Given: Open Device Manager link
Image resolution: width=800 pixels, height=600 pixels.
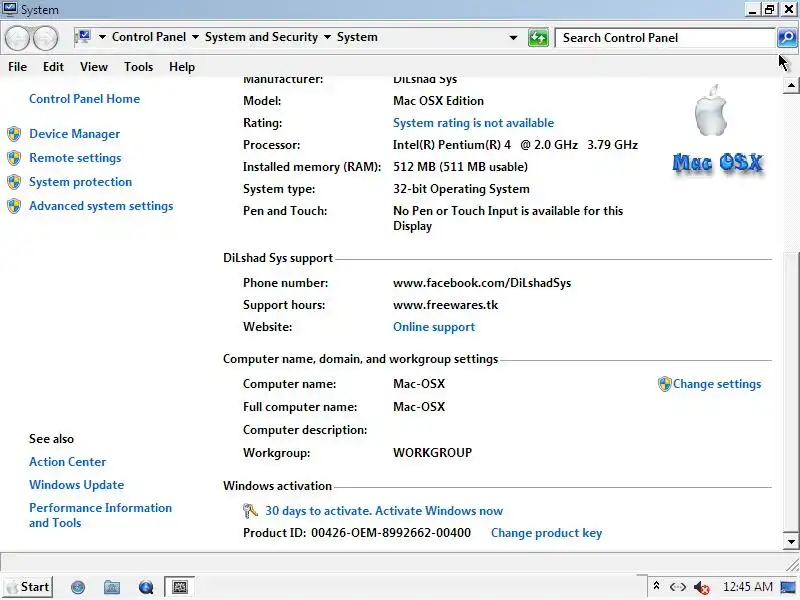Looking at the screenshot, I should coord(74,134).
